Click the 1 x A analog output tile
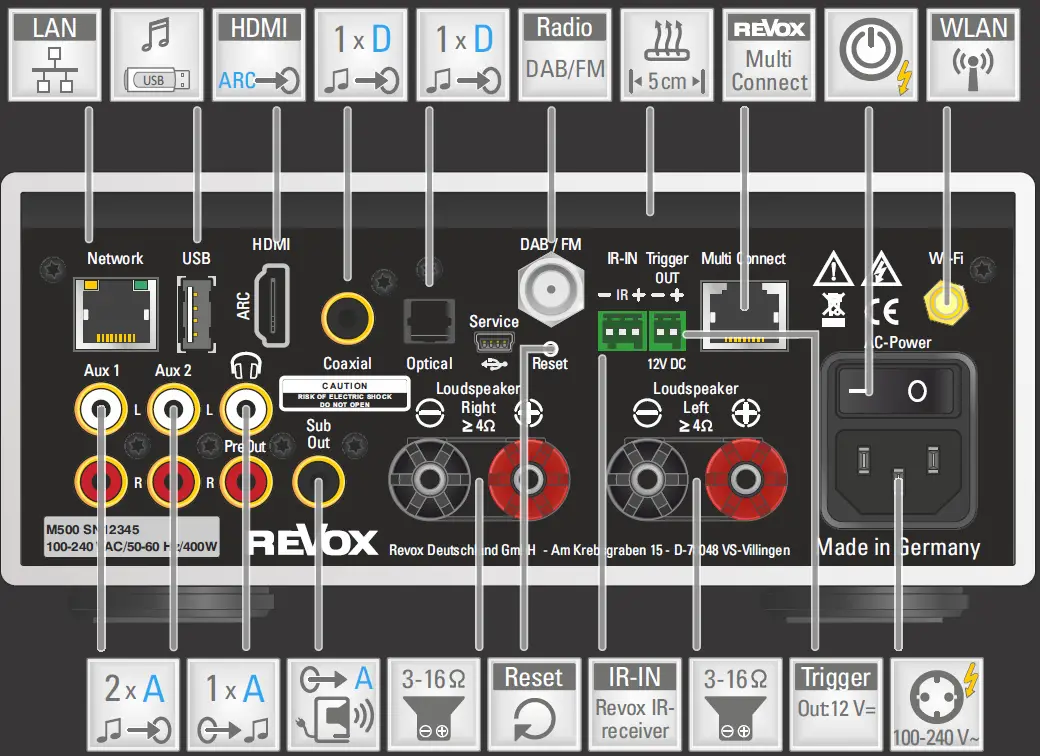This screenshot has height=756, width=1040. pyautogui.click(x=233, y=704)
